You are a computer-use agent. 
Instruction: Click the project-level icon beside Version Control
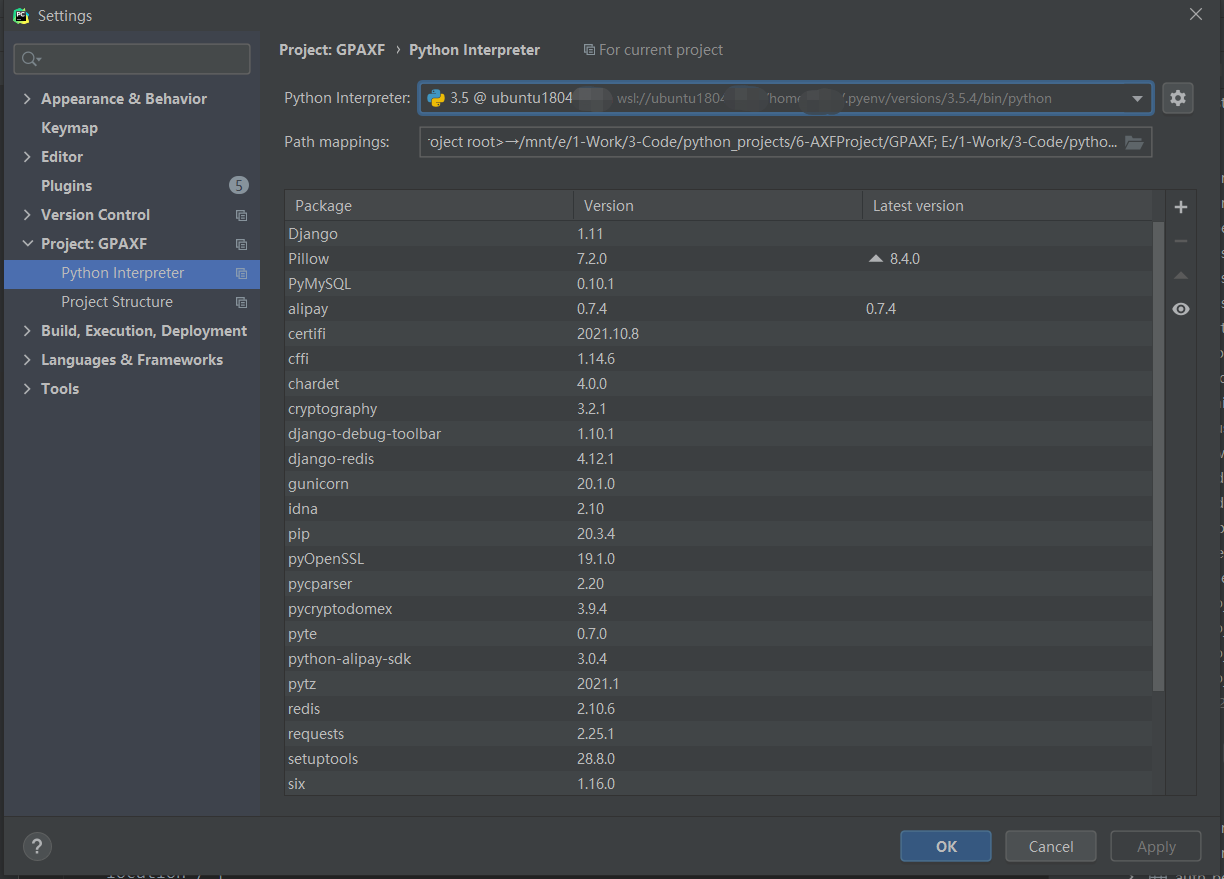pyautogui.click(x=241, y=215)
